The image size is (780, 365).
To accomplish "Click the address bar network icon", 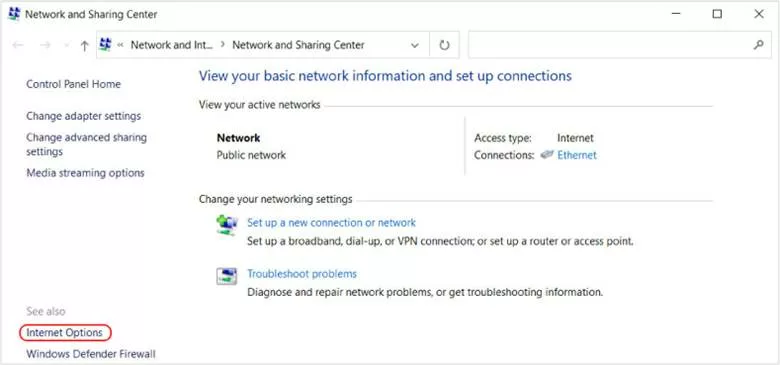I will 105,45.
